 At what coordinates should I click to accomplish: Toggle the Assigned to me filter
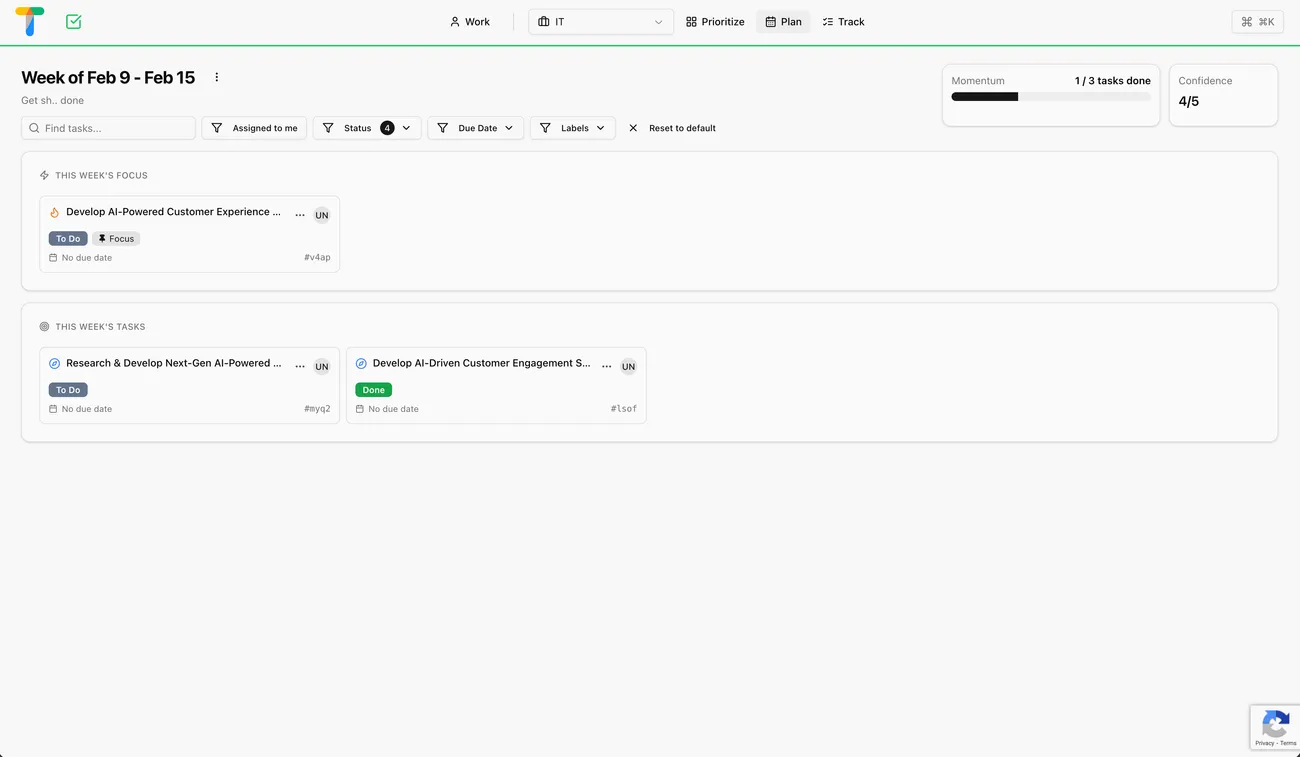[x=254, y=128]
